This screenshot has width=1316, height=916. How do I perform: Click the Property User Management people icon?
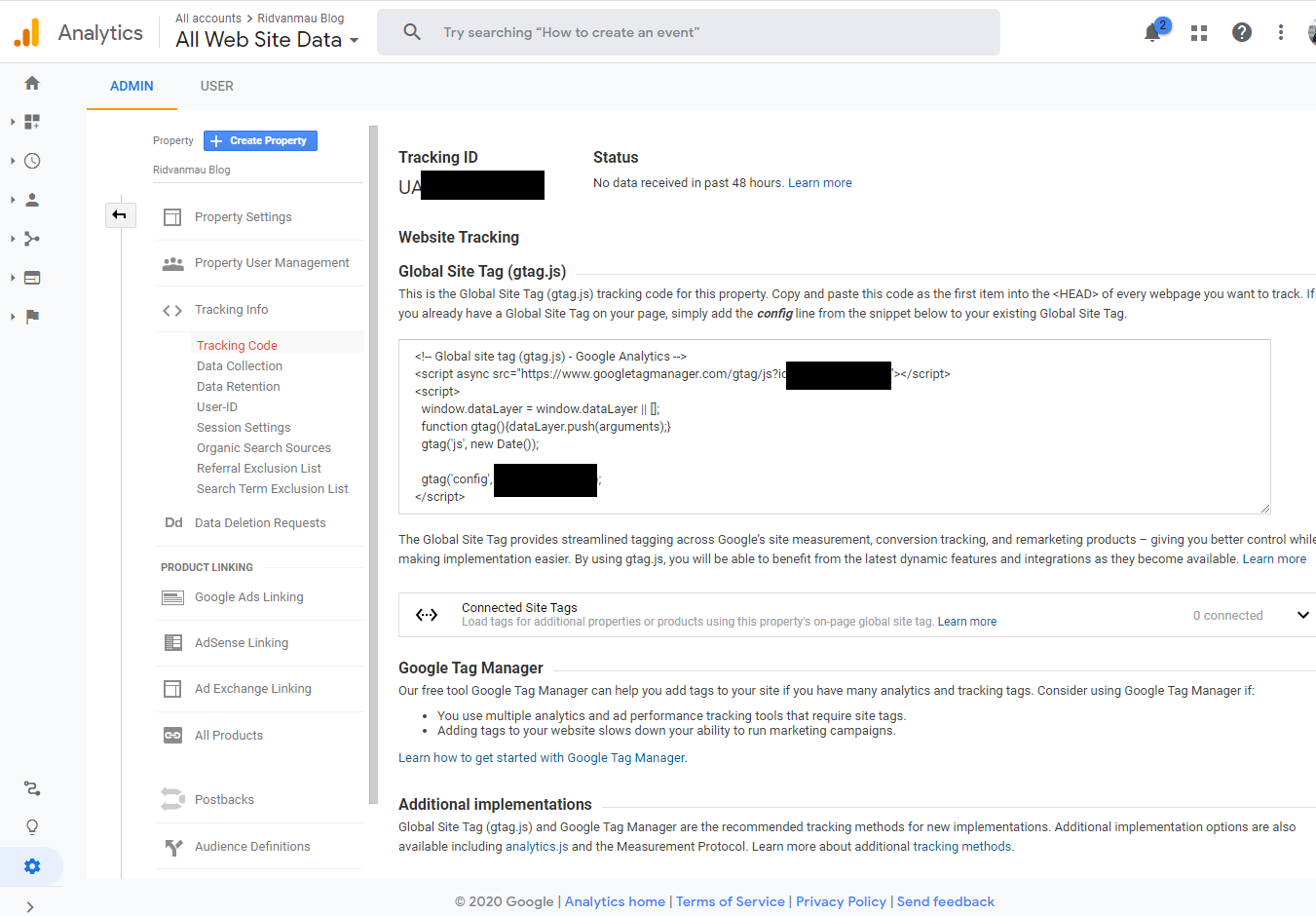pyautogui.click(x=172, y=263)
